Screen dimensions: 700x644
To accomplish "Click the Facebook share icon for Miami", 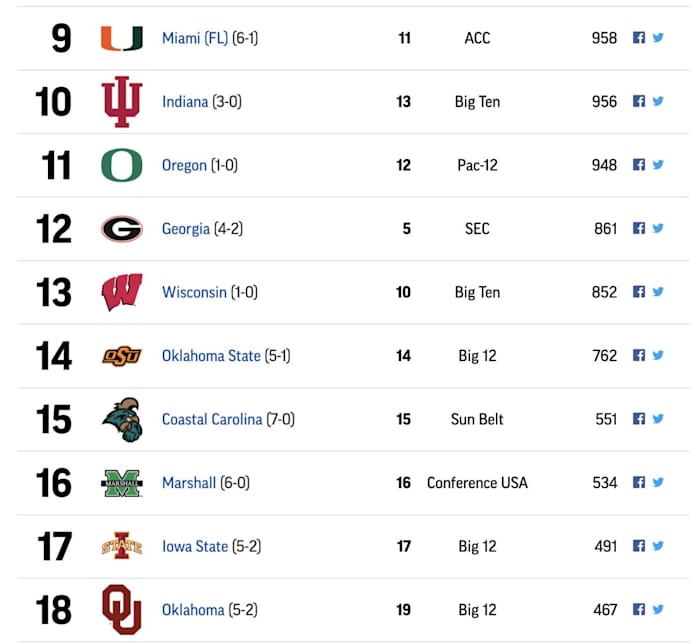I will coord(639,38).
